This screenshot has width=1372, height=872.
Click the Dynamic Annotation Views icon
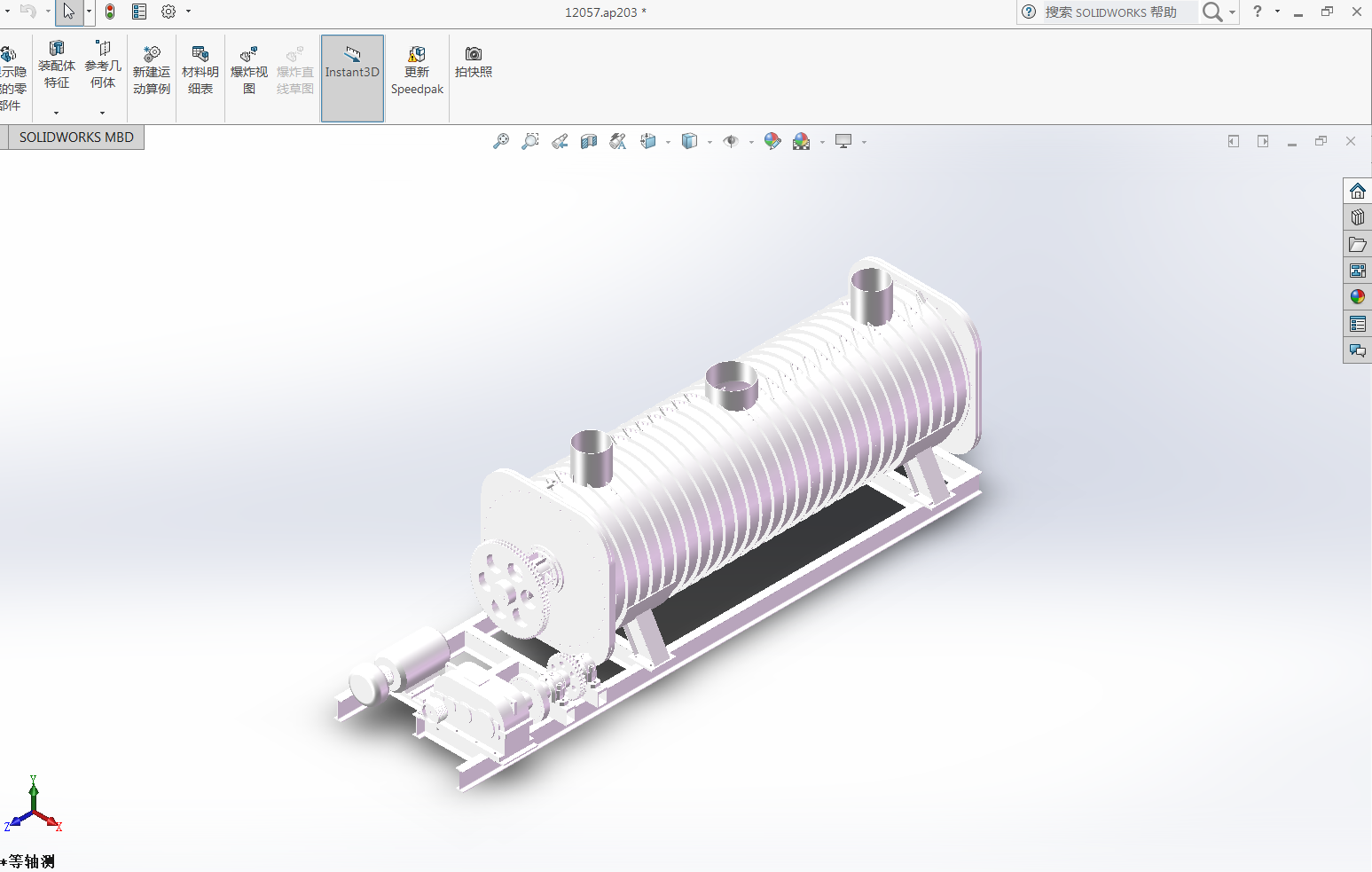618,142
